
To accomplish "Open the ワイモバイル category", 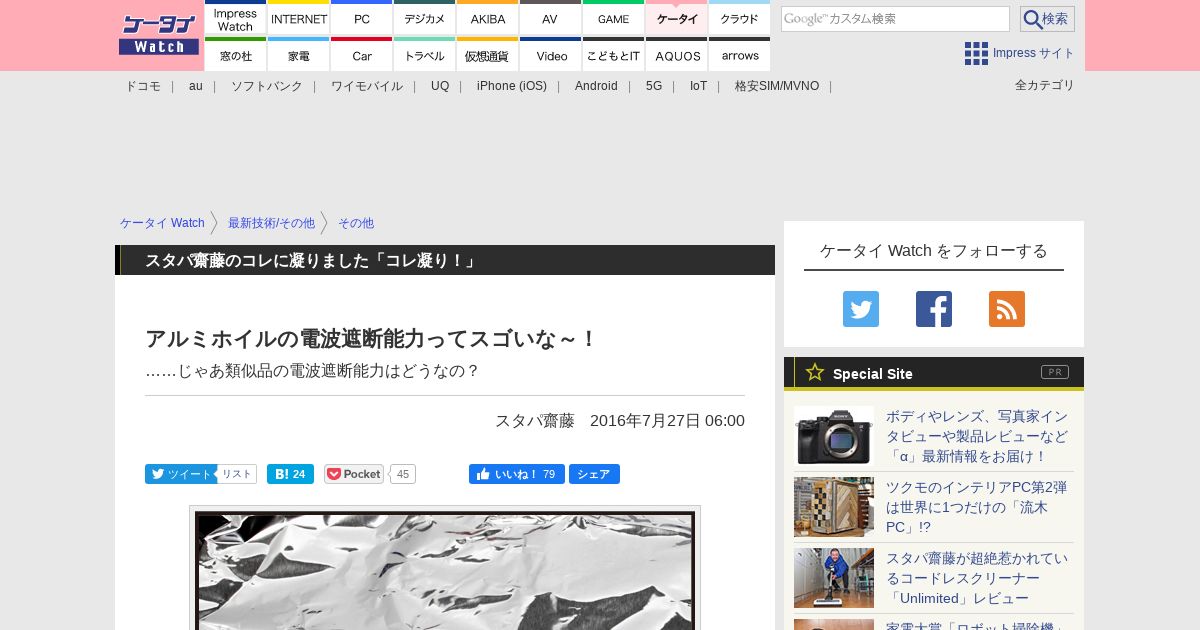I will tap(367, 86).
